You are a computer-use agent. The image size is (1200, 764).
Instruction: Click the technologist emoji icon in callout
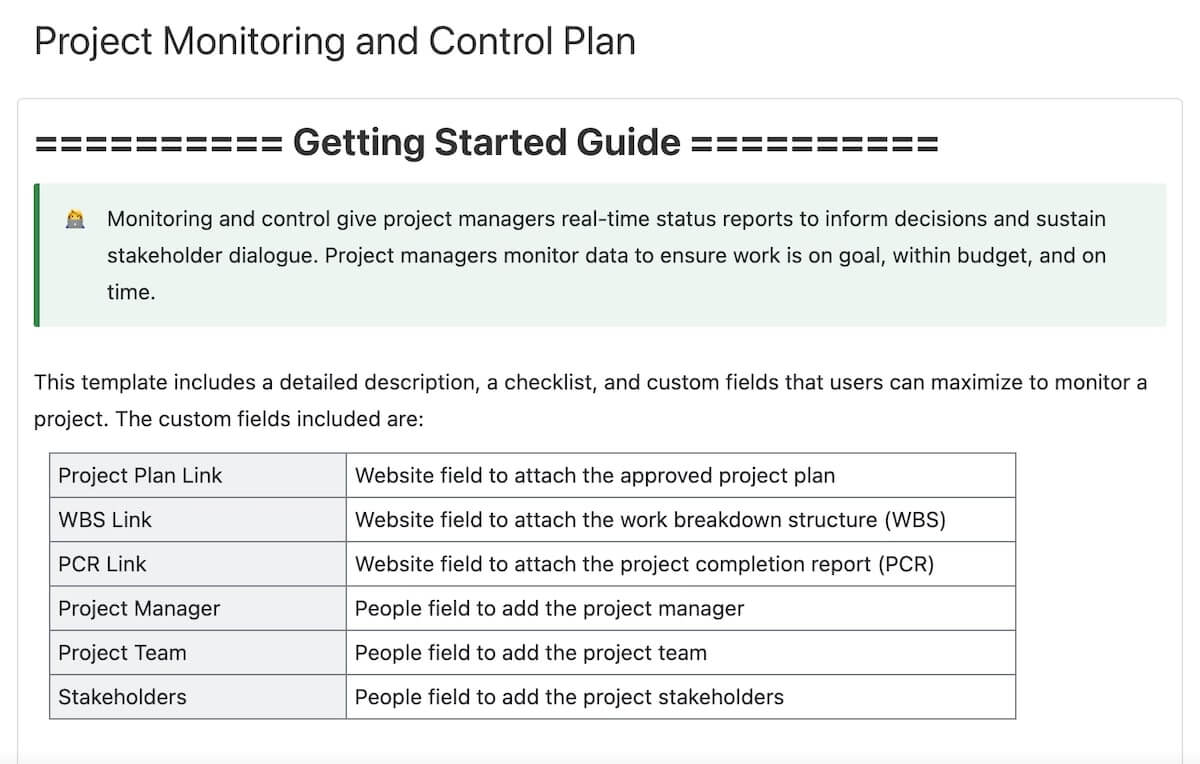point(75,219)
